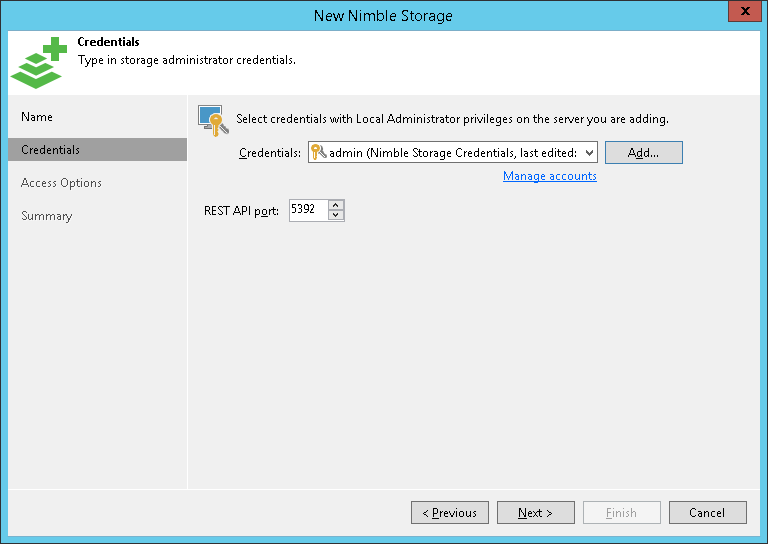Decrease the REST API port value

click(336, 216)
